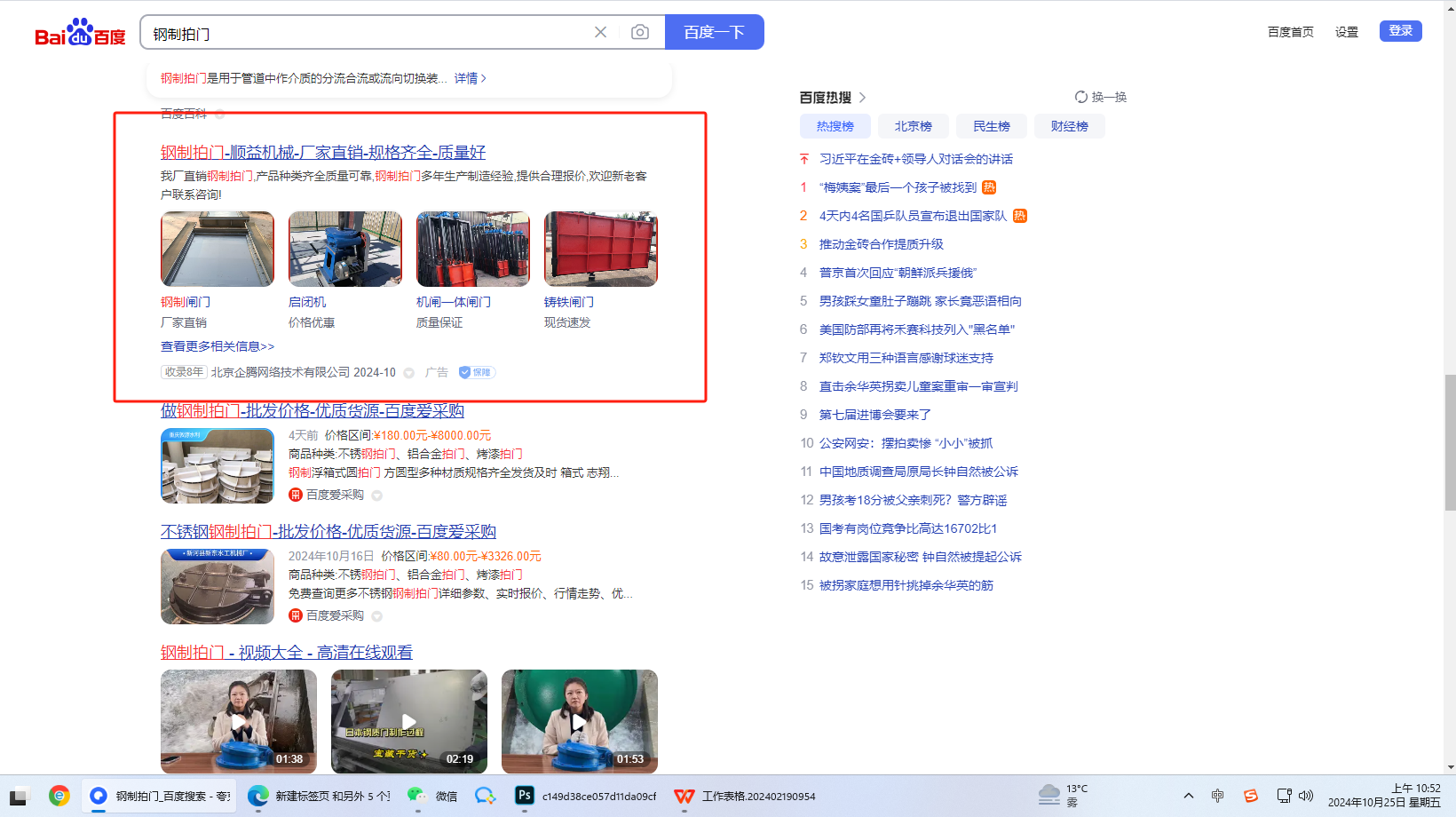Click the vertical page scrollbar thumb
The height and width of the screenshot is (817, 1456).
pos(1451,442)
